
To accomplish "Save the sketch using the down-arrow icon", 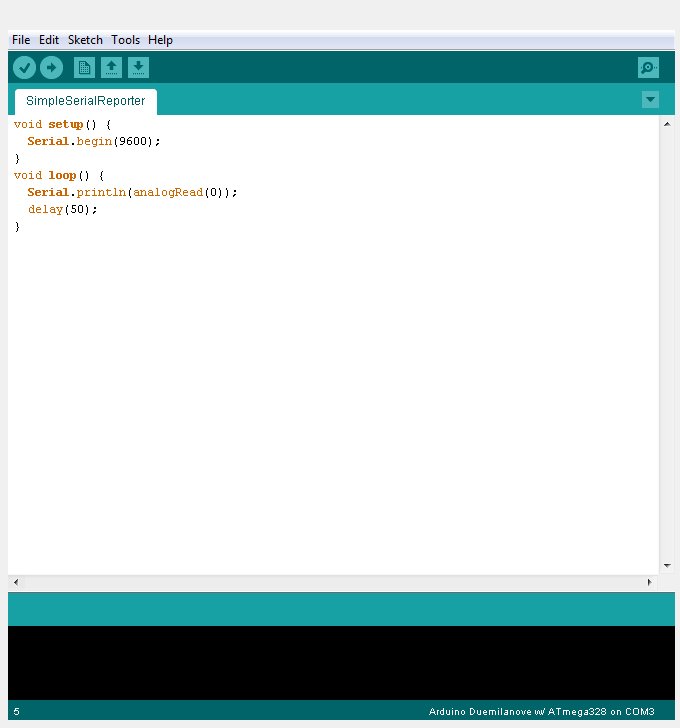I will 138,68.
